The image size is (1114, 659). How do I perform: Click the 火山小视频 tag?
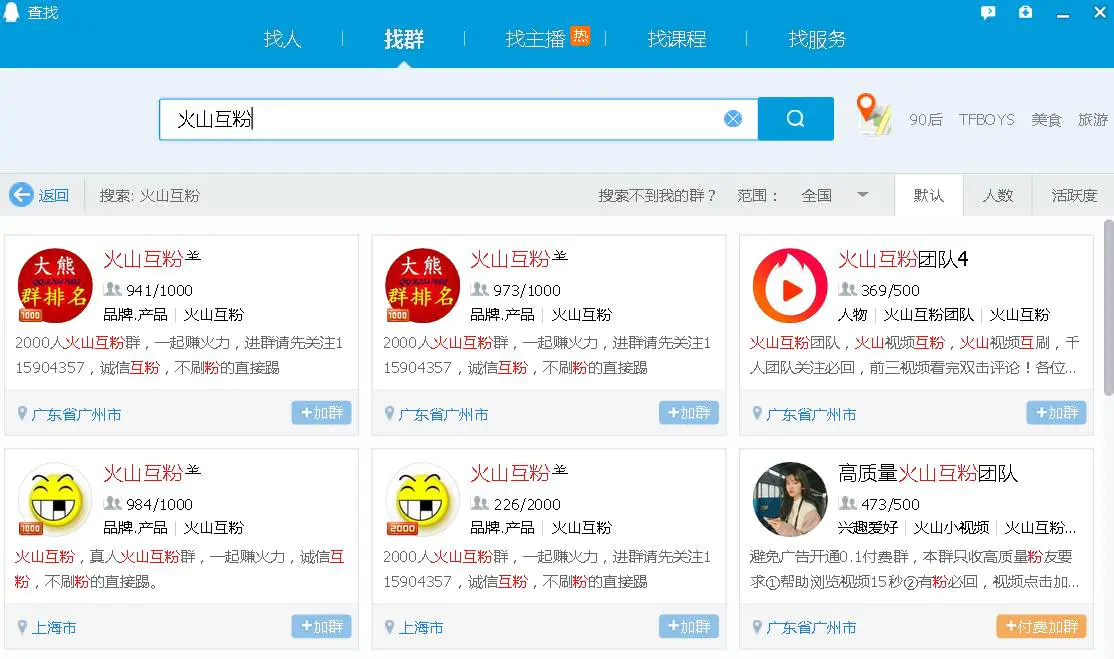[951, 528]
